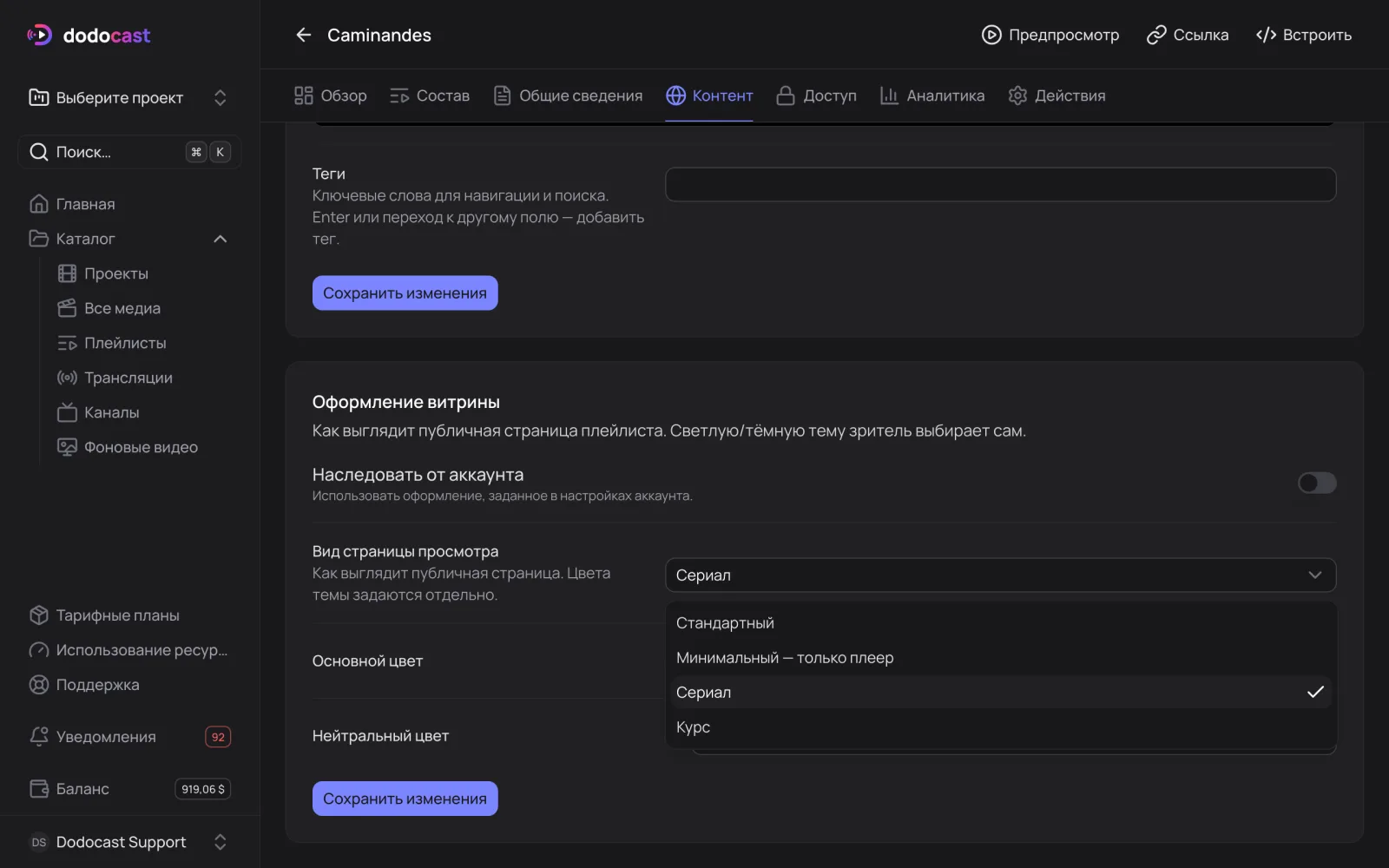Focus the Теги input field

pos(1000,184)
